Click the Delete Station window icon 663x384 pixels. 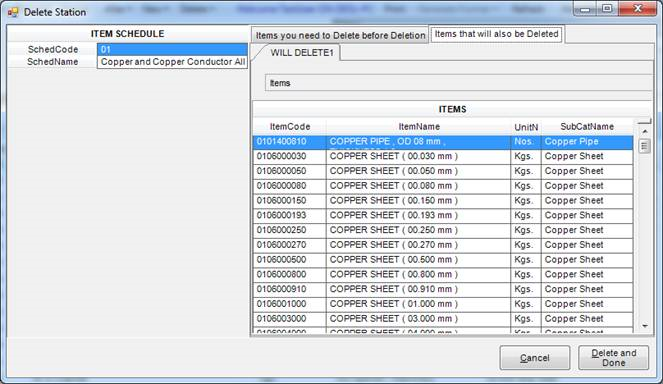tap(13, 12)
